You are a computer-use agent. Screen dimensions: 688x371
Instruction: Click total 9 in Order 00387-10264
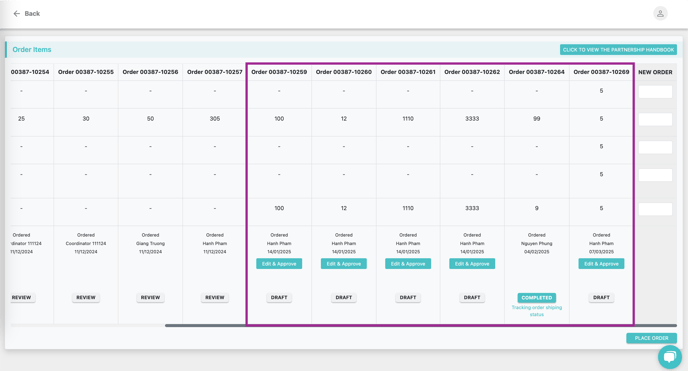[537, 208]
